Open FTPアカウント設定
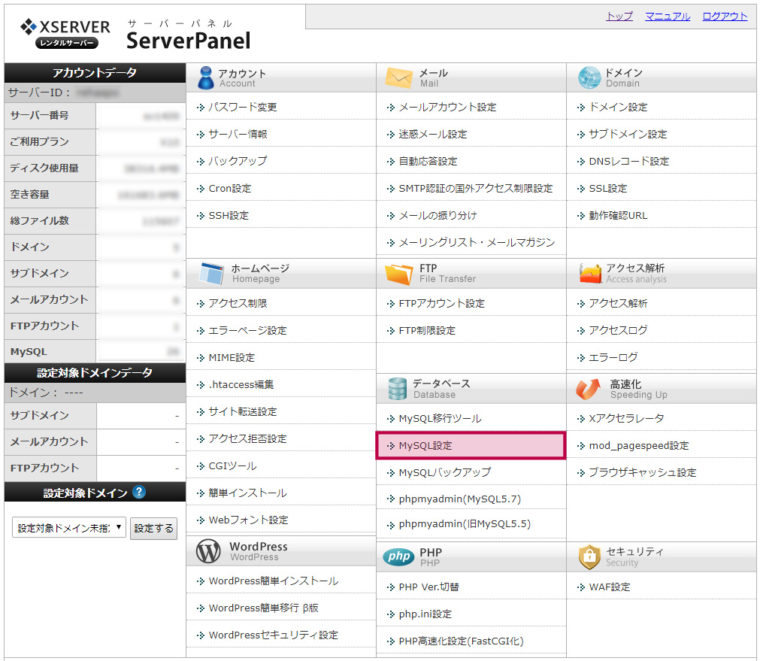Viewport: 760px width, 661px height. tap(442, 303)
